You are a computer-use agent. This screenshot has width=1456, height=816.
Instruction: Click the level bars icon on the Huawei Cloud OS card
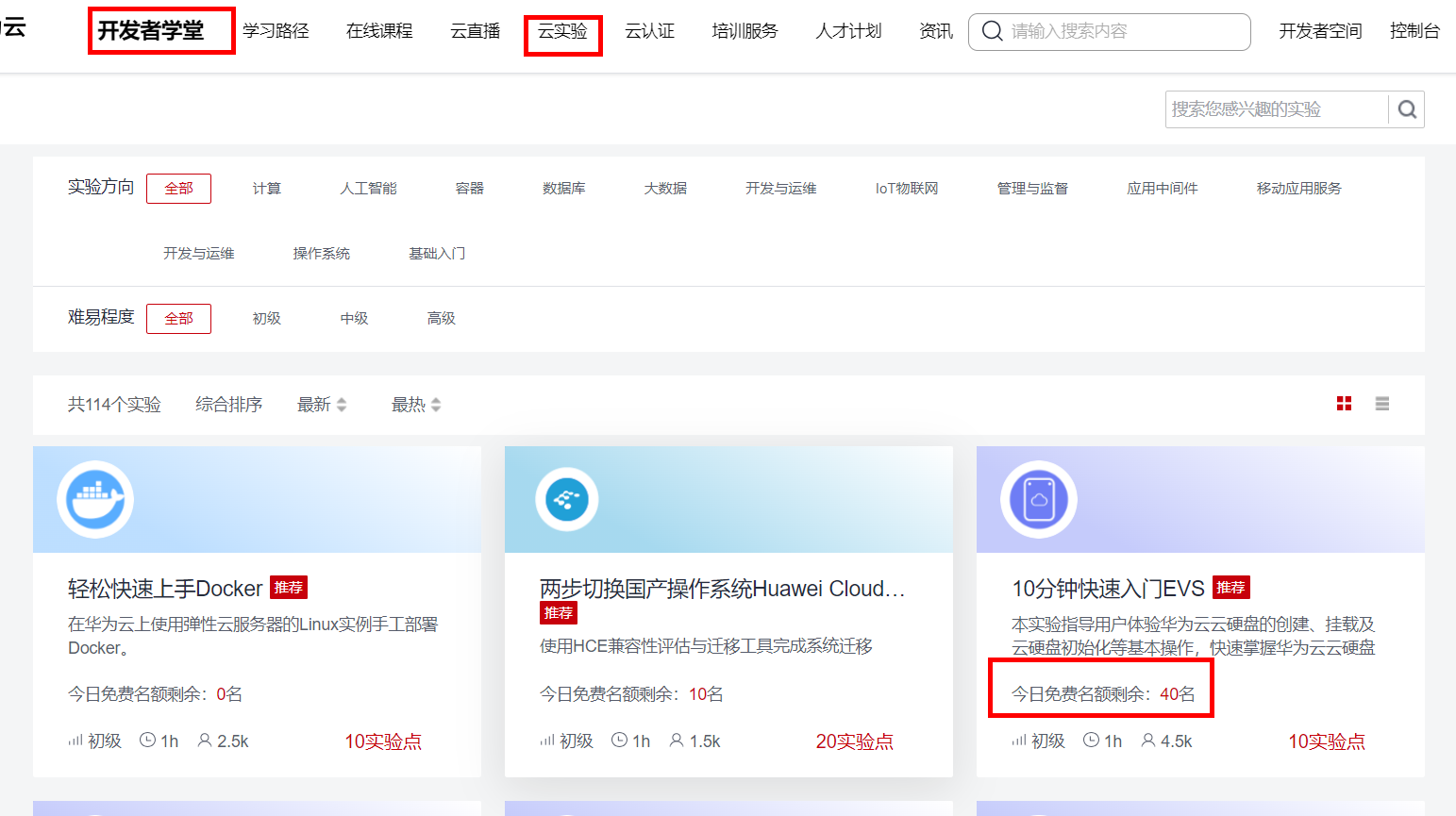pyautogui.click(x=547, y=741)
